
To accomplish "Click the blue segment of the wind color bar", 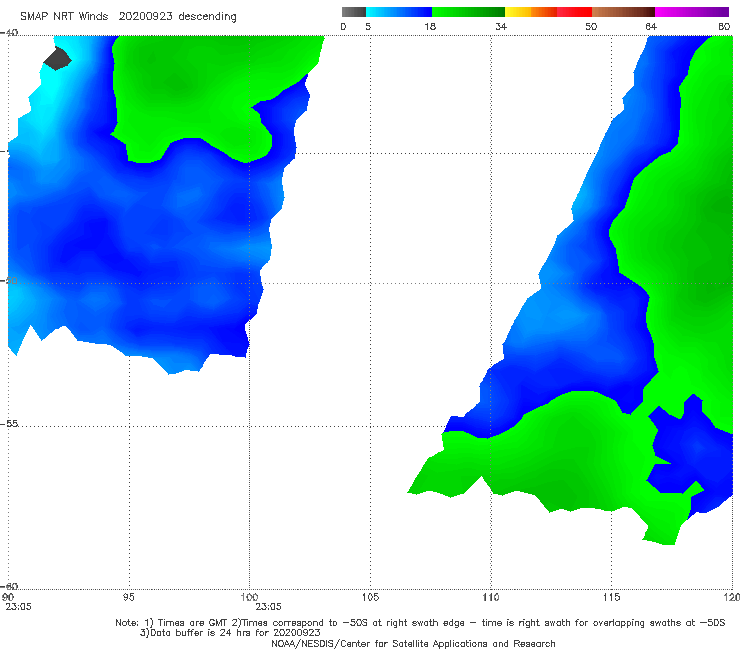I will tap(399, 12).
